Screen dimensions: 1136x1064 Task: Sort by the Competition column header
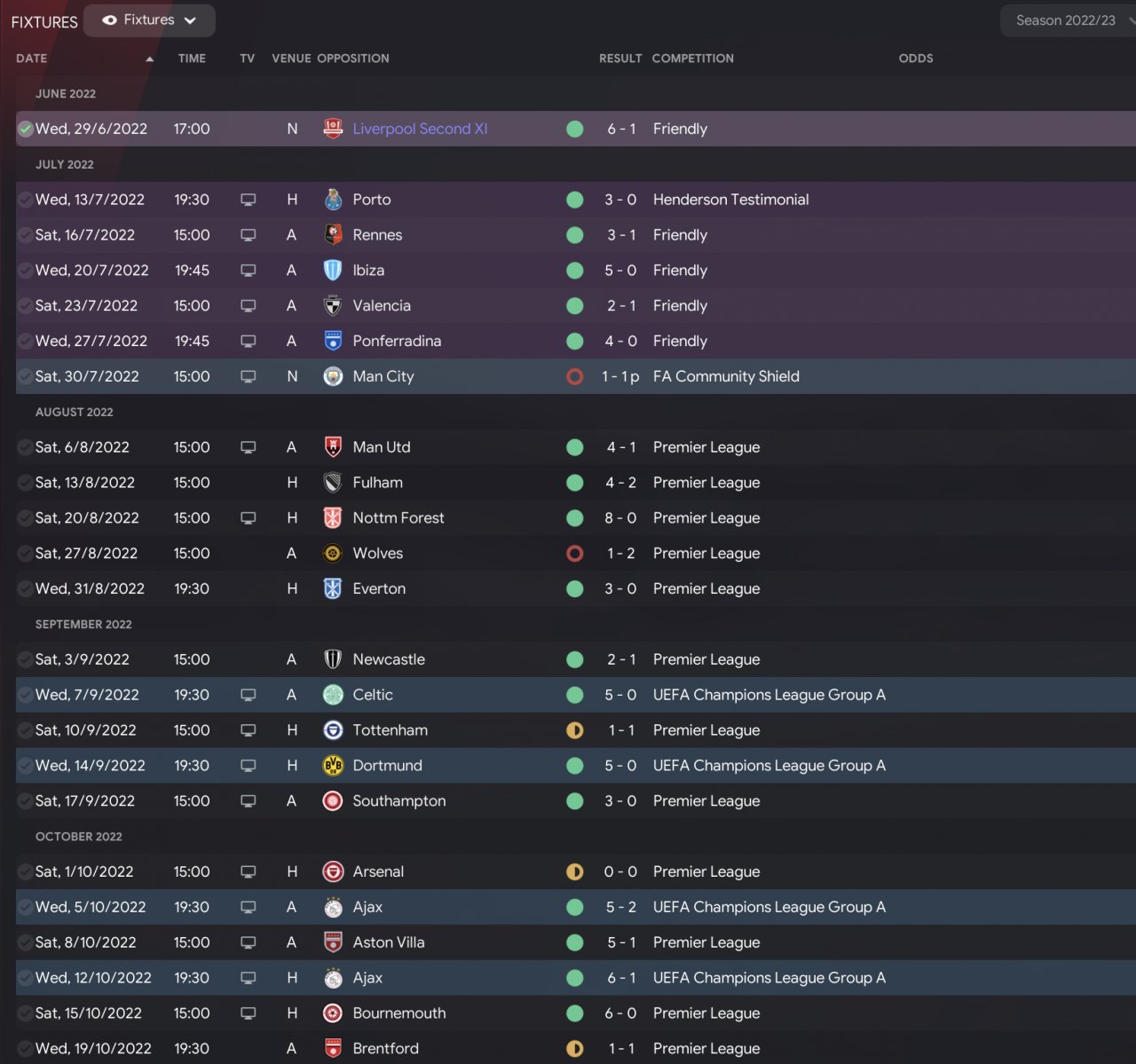click(x=692, y=59)
